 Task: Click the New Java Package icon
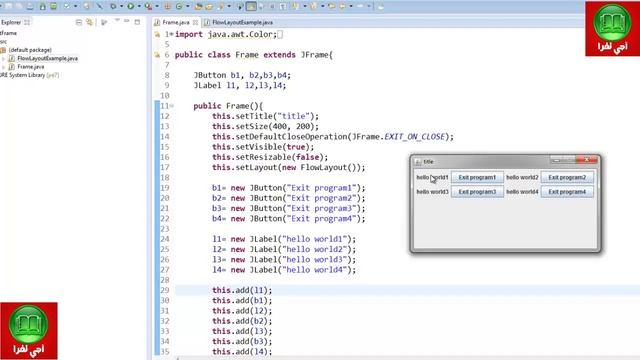coord(167,6)
